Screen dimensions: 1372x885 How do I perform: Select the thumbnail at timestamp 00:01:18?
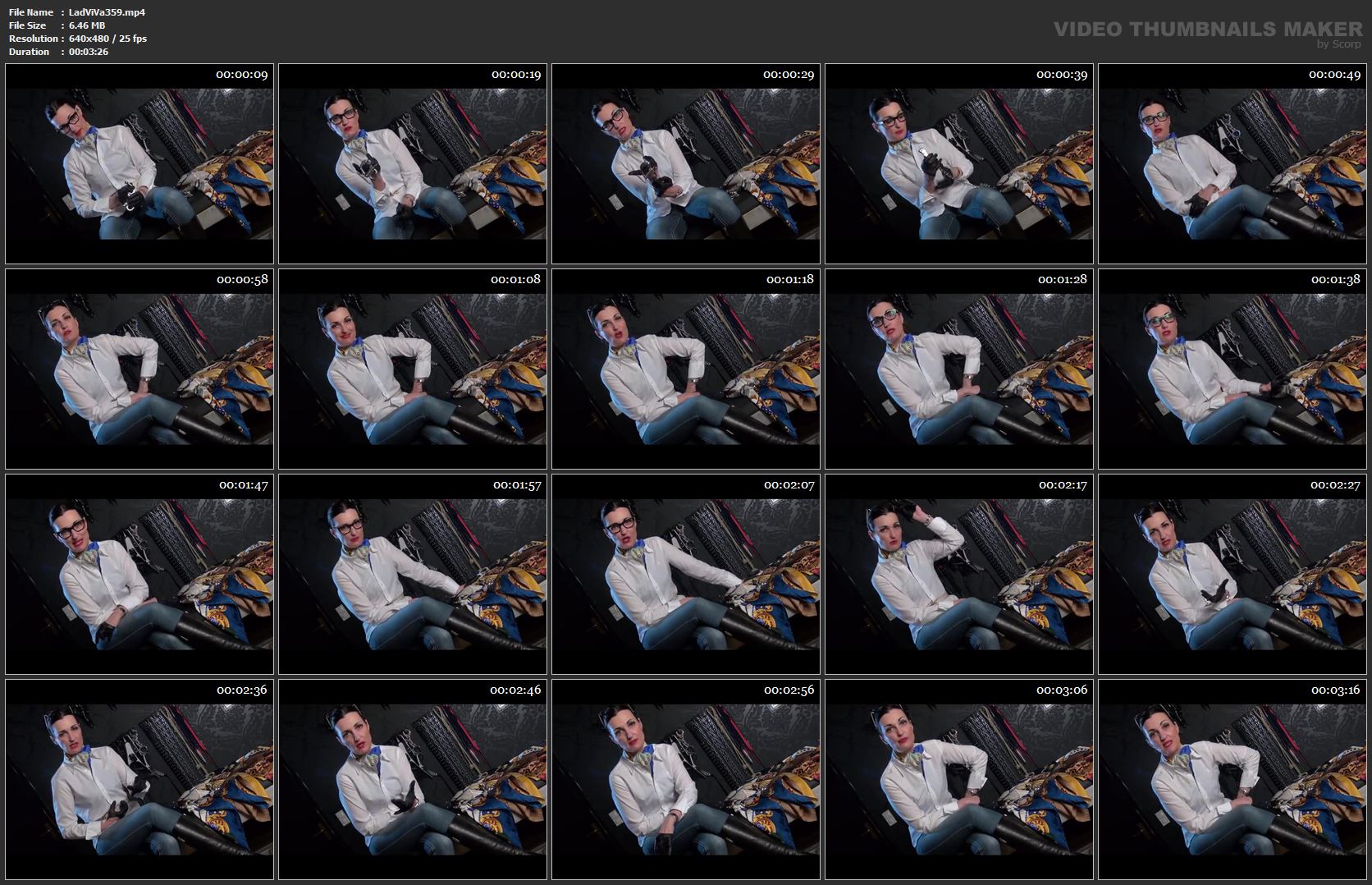[x=686, y=369]
